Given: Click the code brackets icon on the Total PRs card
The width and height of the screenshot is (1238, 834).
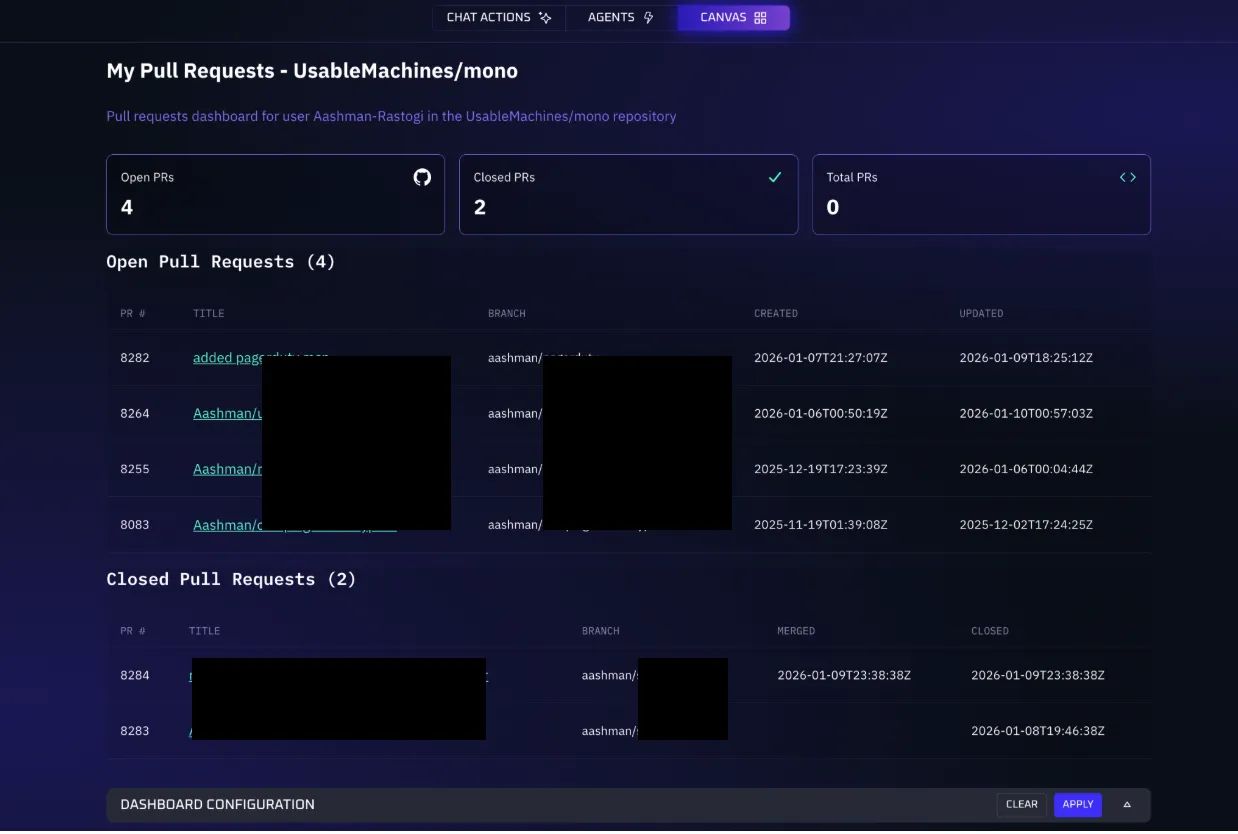Looking at the screenshot, I should [1128, 177].
